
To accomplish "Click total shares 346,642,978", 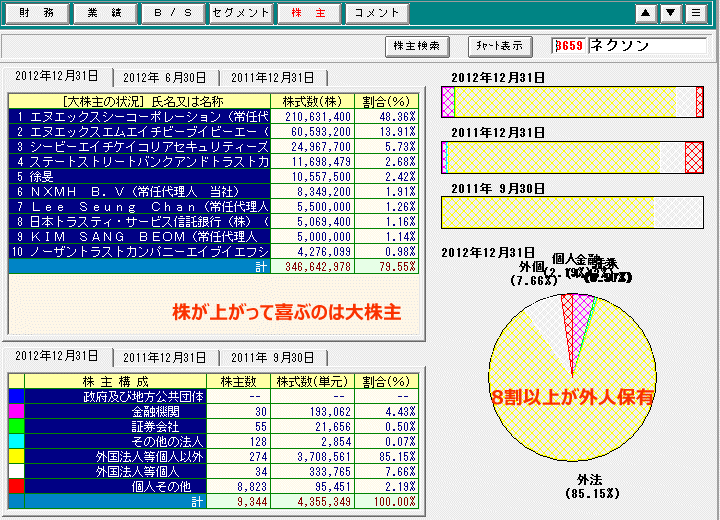I will (x=313, y=267).
